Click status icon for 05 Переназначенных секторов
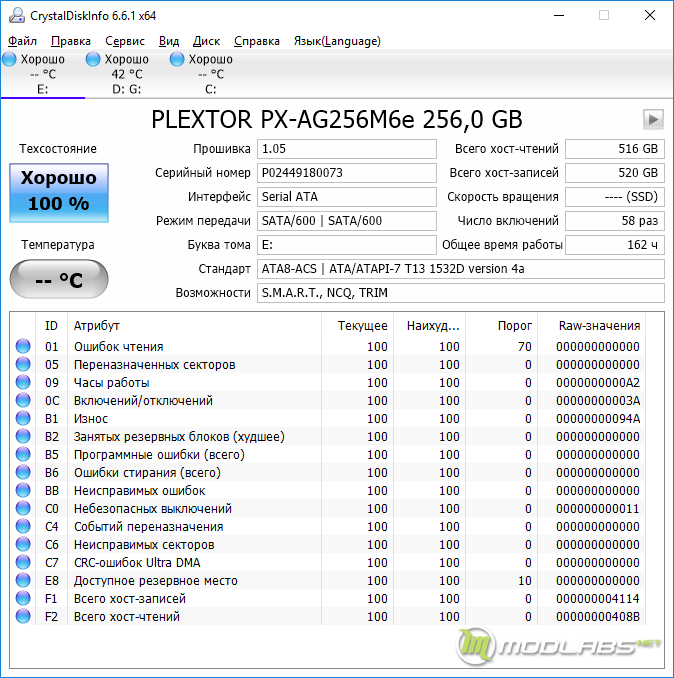Screen dimensions: 674x678 point(23,365)
